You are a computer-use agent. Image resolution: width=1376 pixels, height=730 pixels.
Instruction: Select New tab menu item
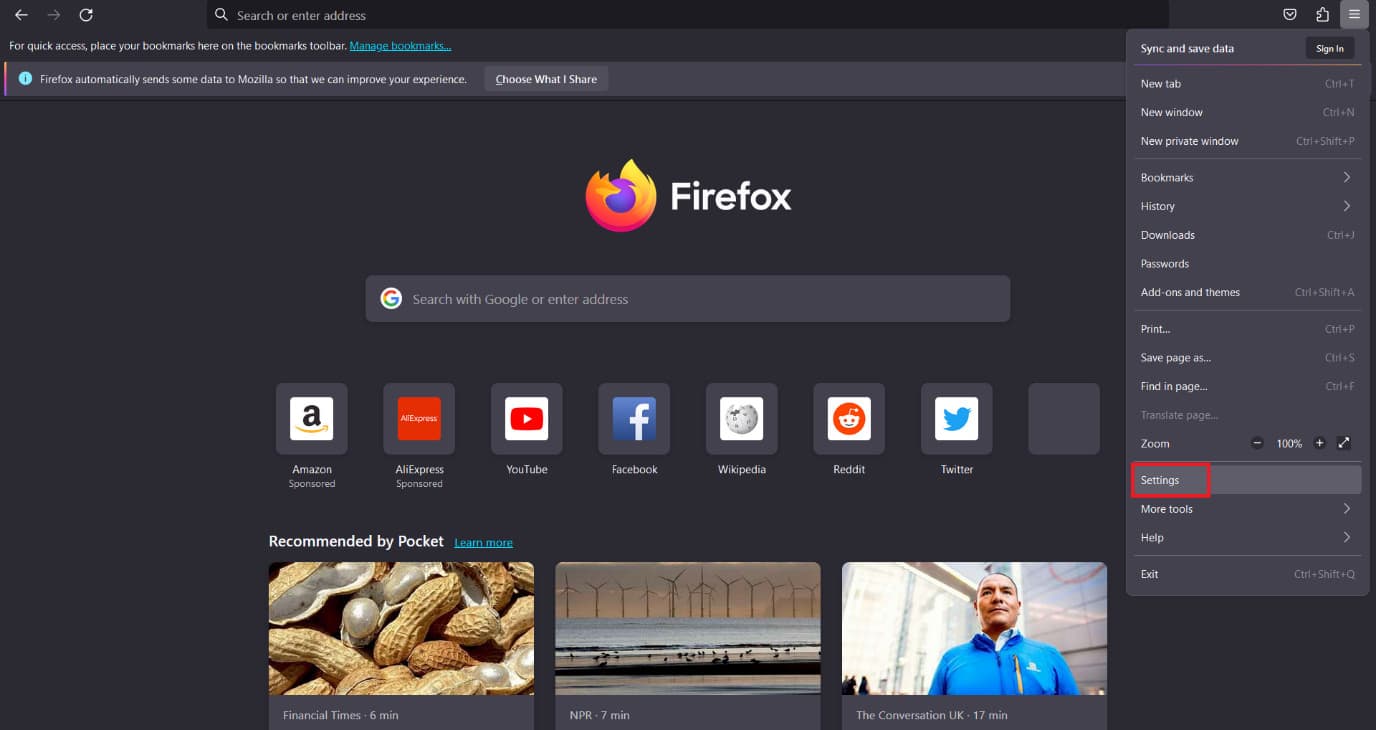click(1246, 84)
